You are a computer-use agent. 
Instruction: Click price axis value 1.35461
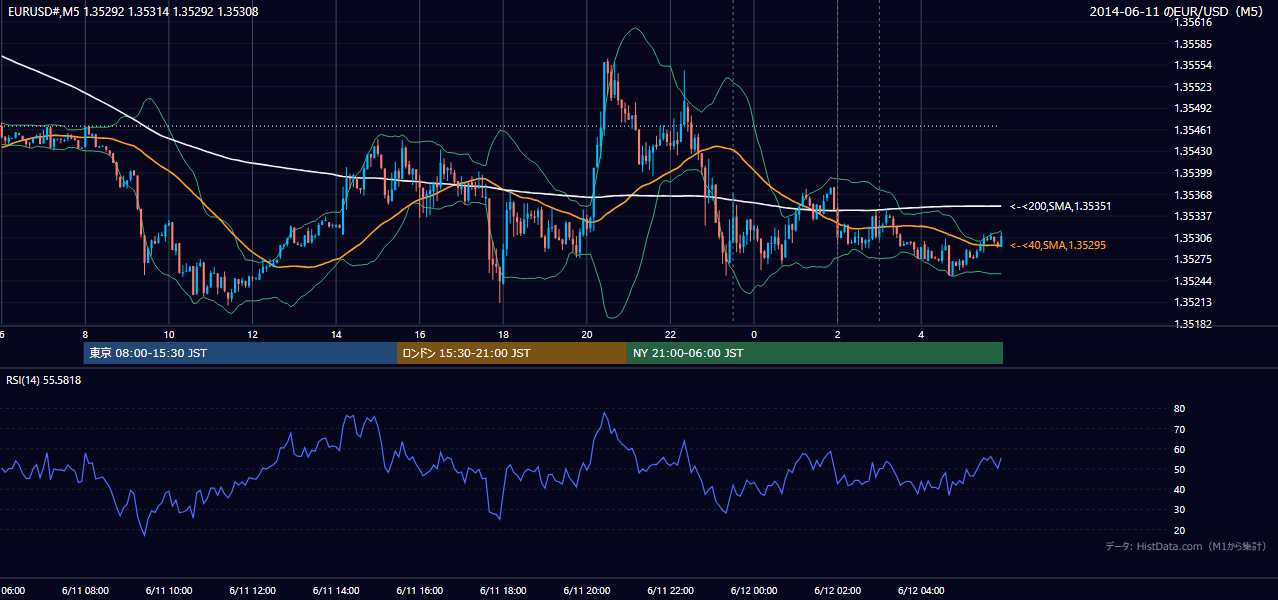(x=1194, y=131)
